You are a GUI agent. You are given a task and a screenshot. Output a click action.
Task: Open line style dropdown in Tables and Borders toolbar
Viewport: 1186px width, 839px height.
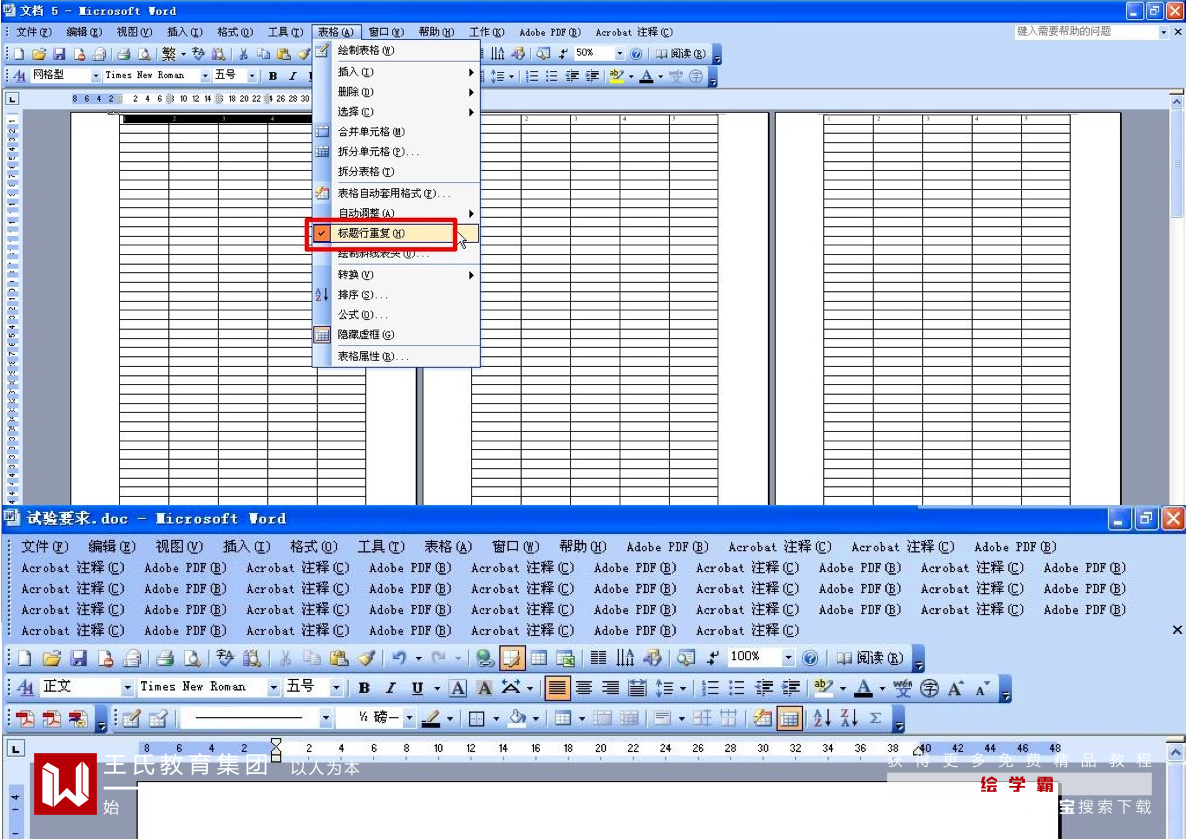click(325, 719)
